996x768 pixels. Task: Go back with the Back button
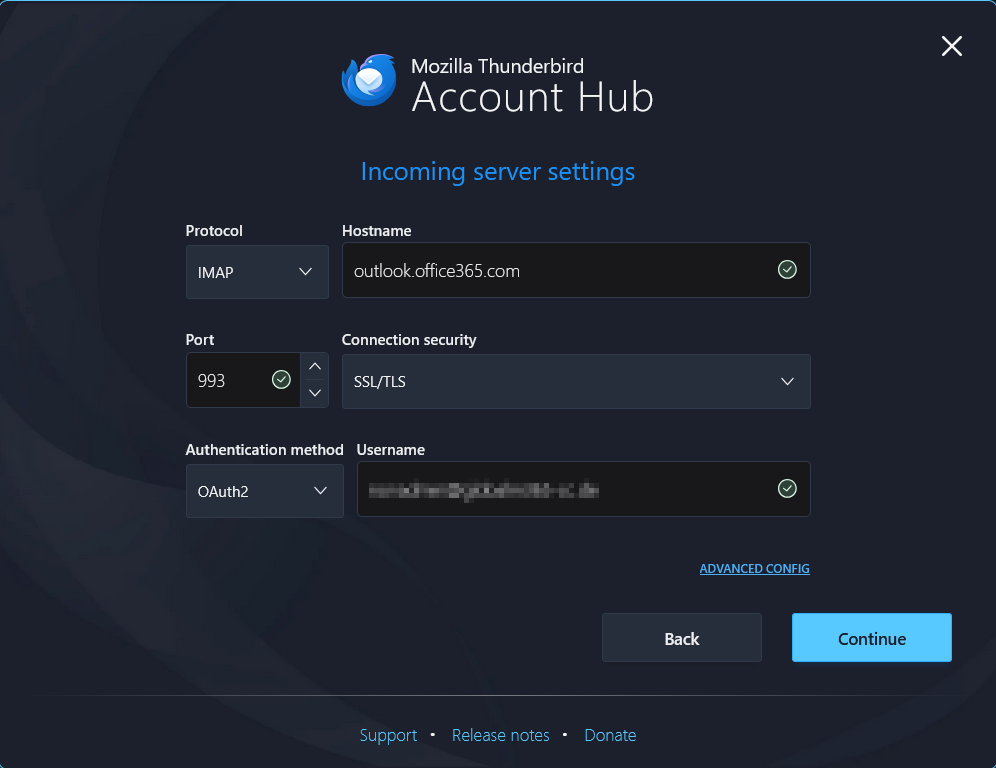[682, 638]
